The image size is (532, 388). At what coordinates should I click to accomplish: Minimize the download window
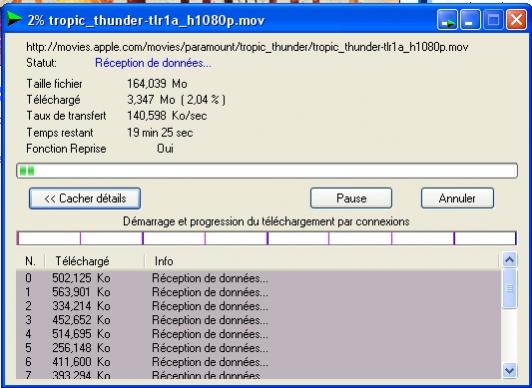tap(470, 20)
